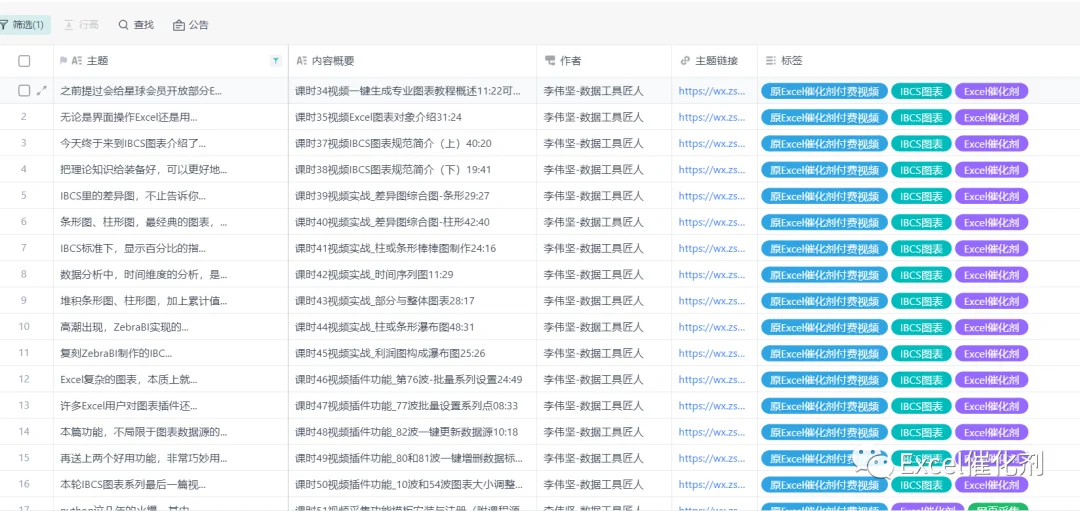Viewport: 1080px width, 511px height.
Task: Click summary 课时41视频实战_柱或条形棒棒图制作
Action: [x=395, y=248]
